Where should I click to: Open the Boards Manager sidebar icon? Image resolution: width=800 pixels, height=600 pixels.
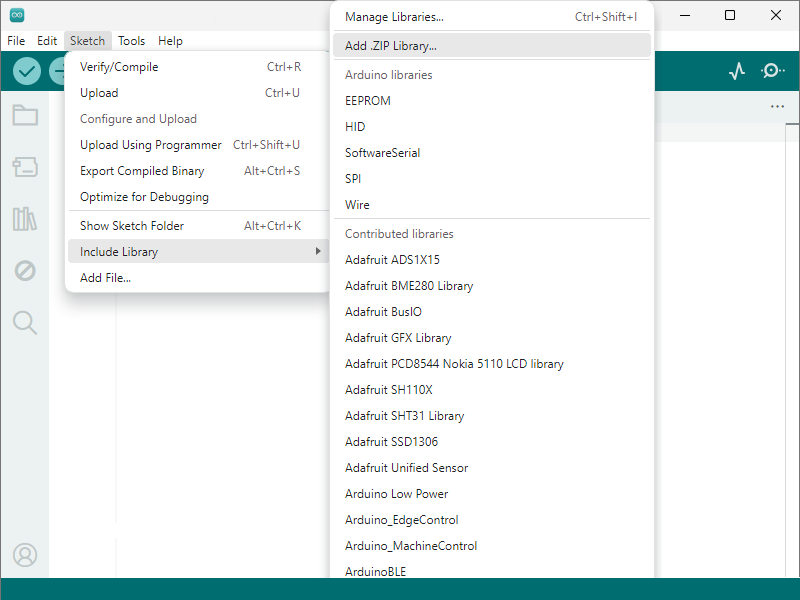tap(25, 167)
